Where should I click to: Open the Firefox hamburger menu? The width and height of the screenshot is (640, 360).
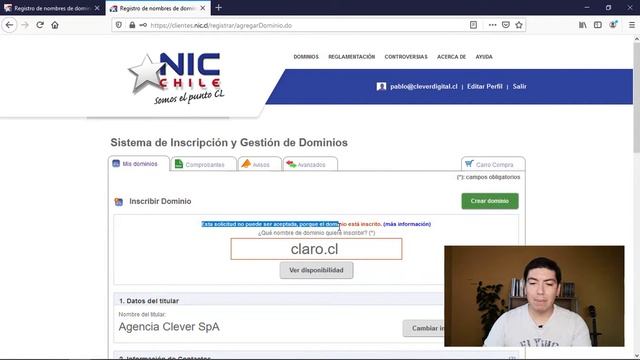tap(631, 25)
